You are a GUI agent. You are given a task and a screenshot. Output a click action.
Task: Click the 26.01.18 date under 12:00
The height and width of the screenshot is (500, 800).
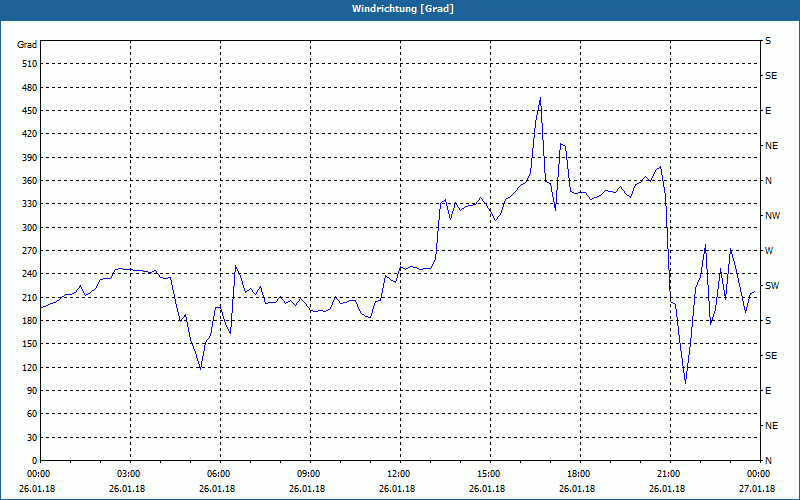[397, 489]
